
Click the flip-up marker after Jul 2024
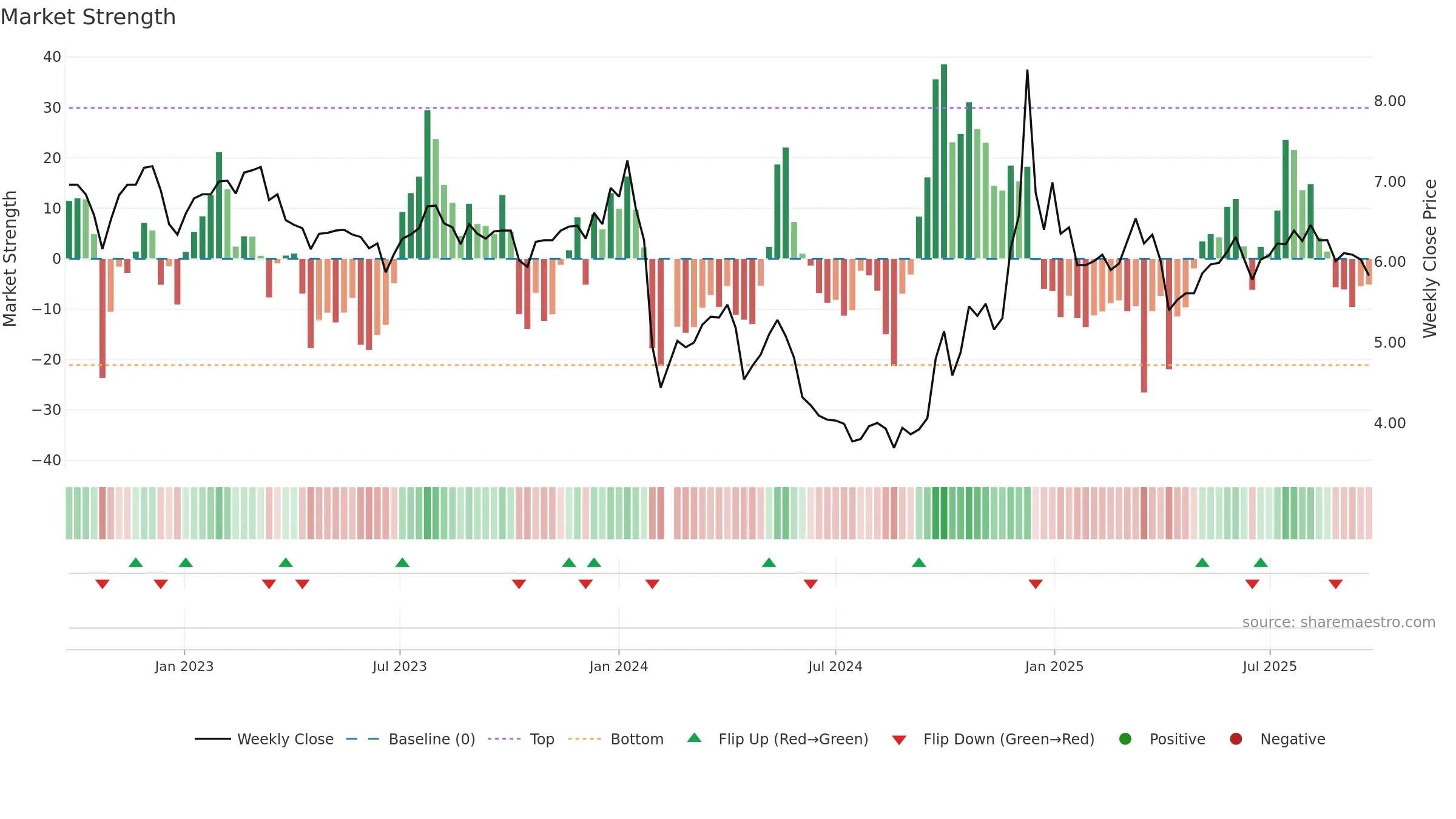coord(919,562)
